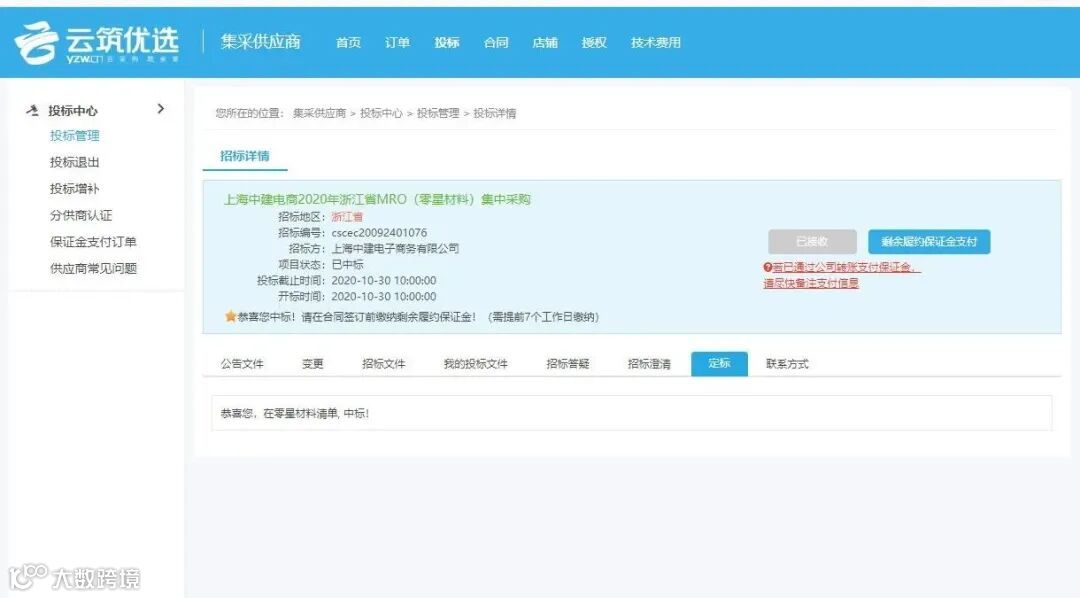Select 投标退出 in sidebar
Viewport: 1080px width, 598px height.
point(74,163)
